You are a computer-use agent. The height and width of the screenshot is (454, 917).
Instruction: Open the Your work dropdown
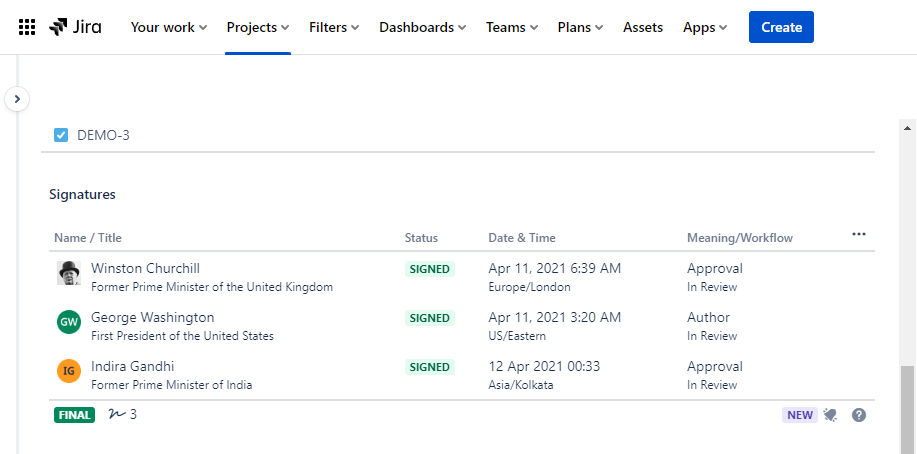tap(169, 27)
